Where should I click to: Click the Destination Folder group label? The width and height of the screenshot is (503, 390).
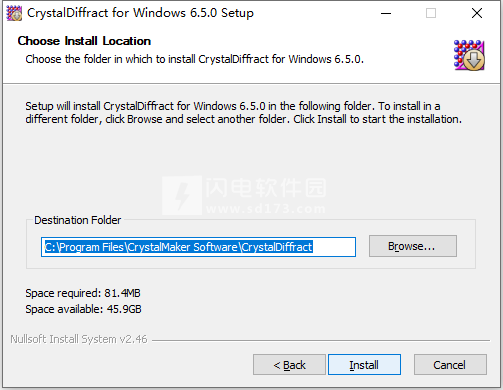coord(78,220)
